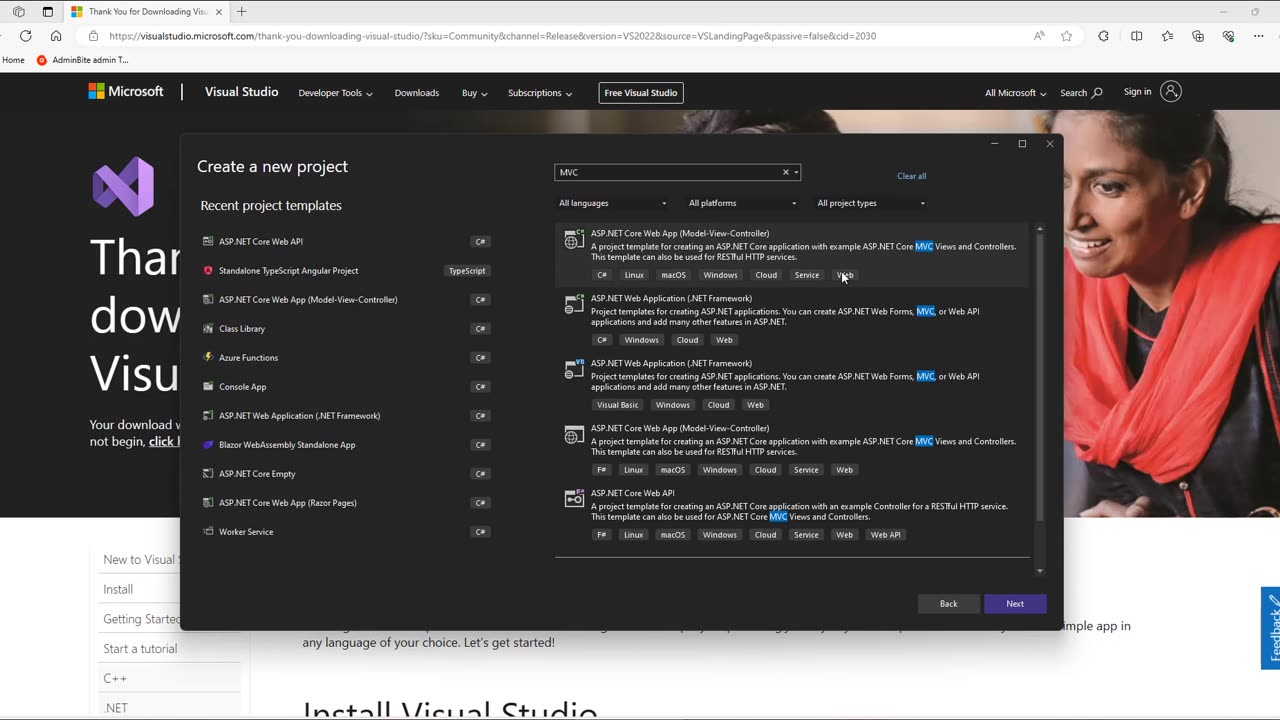
Task: Expand the search box history dropdown arrow
Action: [796, 172]
